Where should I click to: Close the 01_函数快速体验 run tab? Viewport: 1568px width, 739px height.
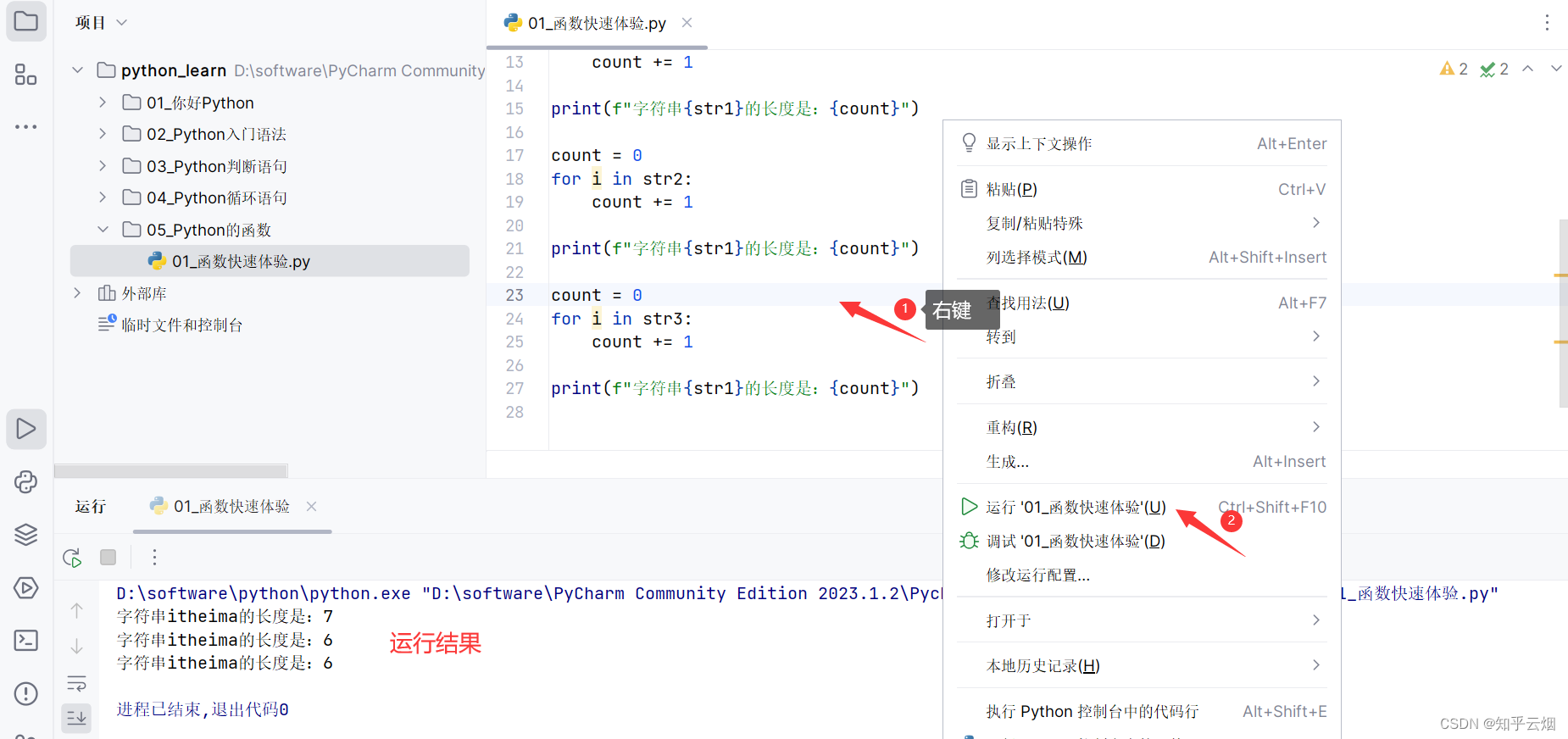point(311,506)
